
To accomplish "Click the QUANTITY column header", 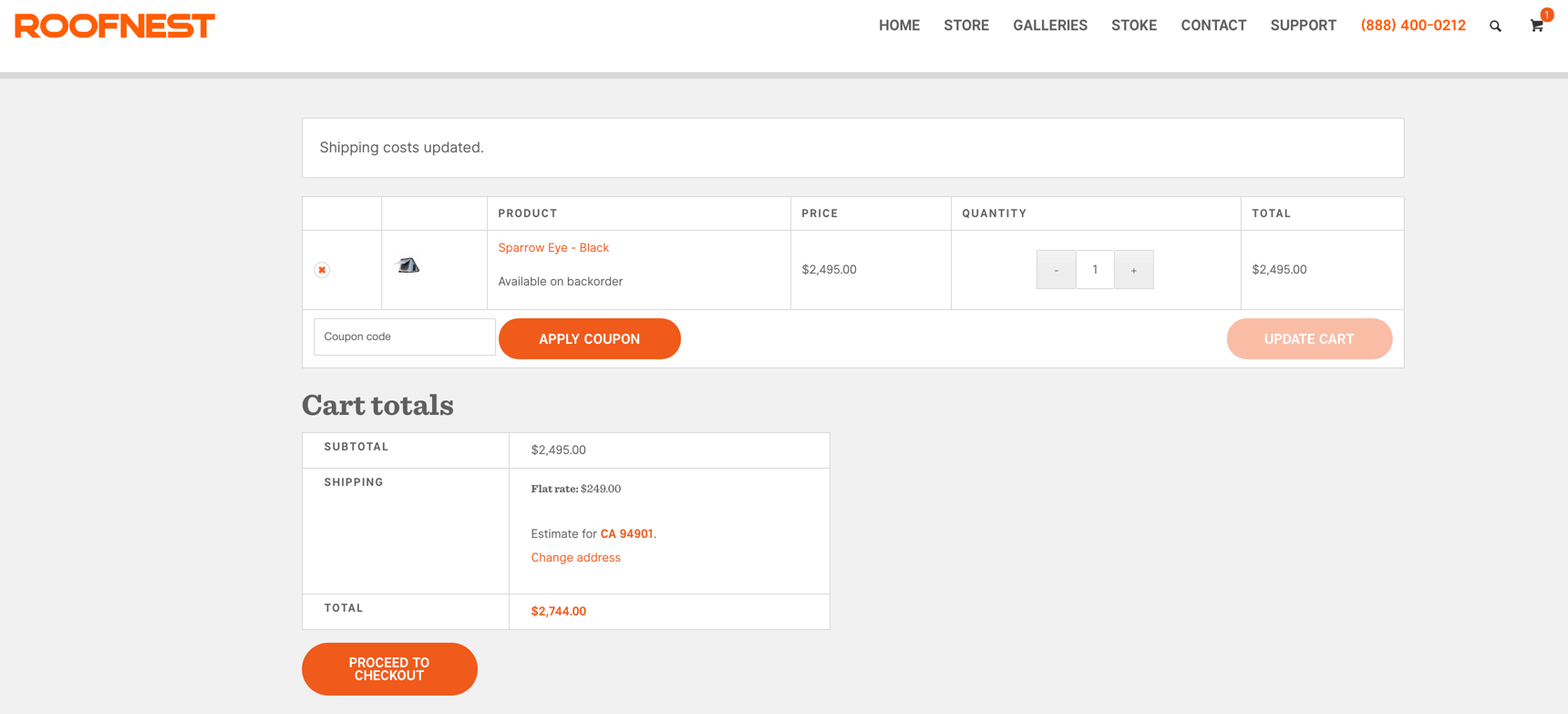I will (994, 213).
